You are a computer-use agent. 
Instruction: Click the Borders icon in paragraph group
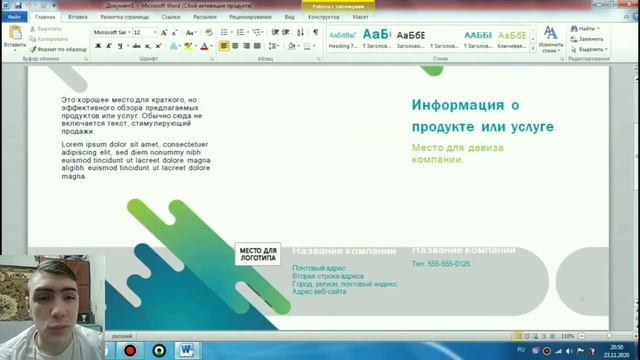(x=307, y=46)
